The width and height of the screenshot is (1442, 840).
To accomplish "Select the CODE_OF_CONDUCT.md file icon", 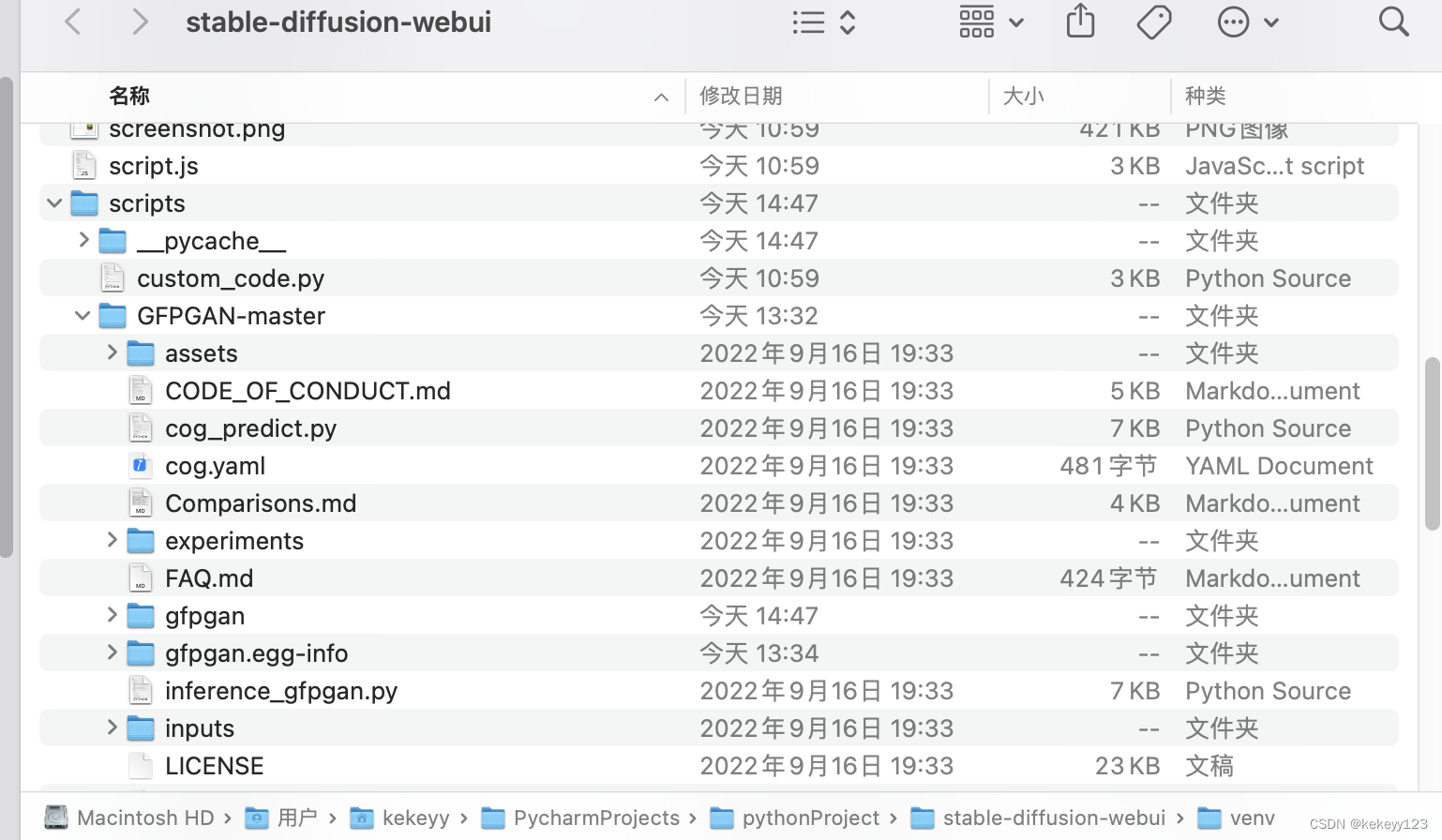I will [x=141, y=390].
